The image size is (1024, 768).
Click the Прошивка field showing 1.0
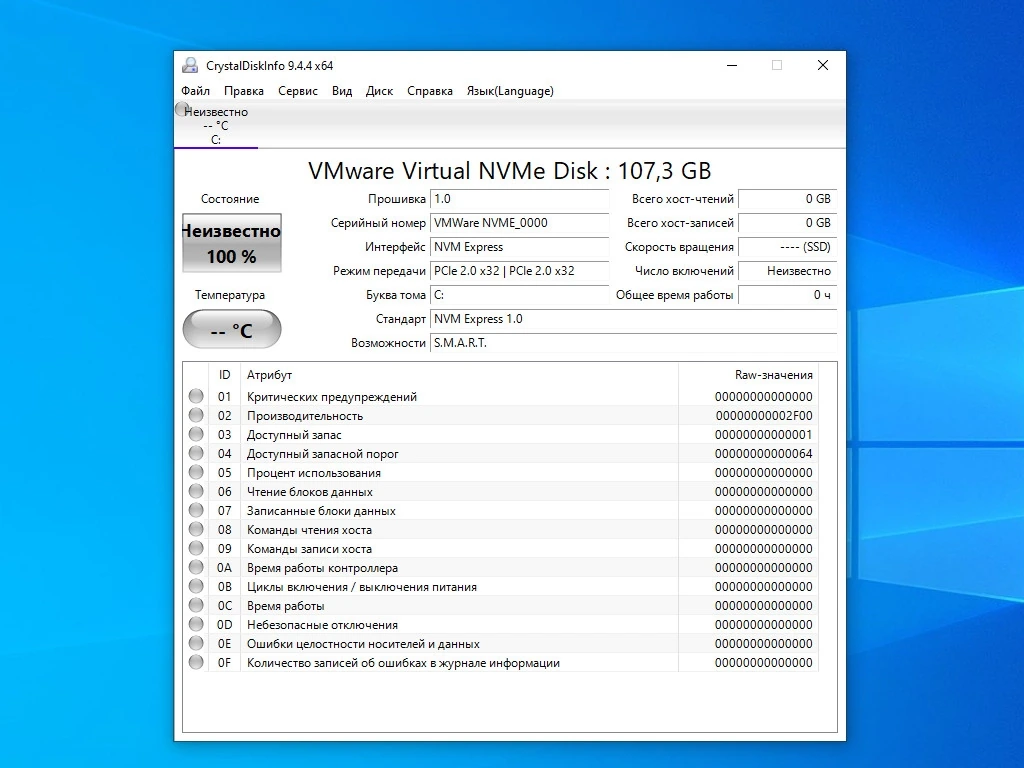coord(519,199)
